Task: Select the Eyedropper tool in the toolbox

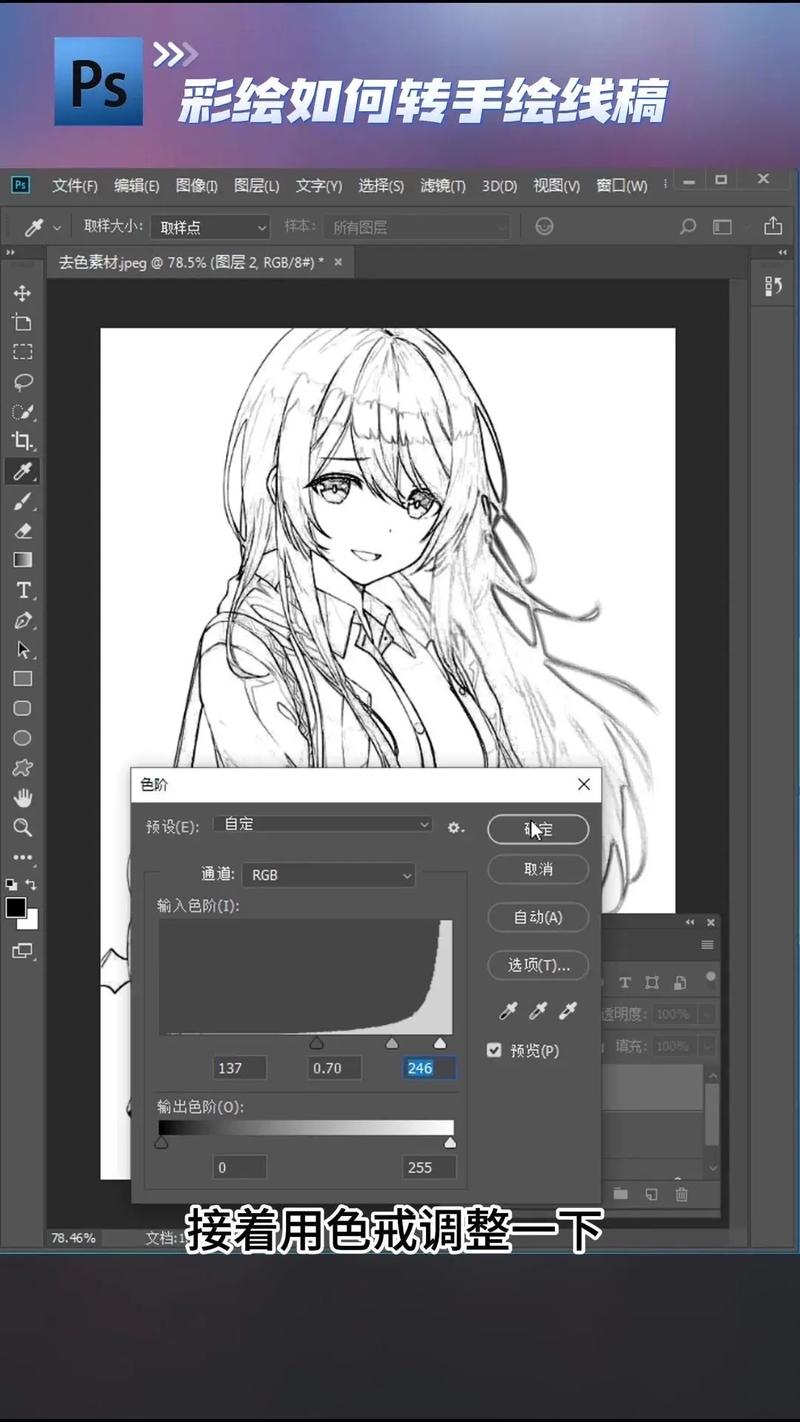Action: coord(22,471)
